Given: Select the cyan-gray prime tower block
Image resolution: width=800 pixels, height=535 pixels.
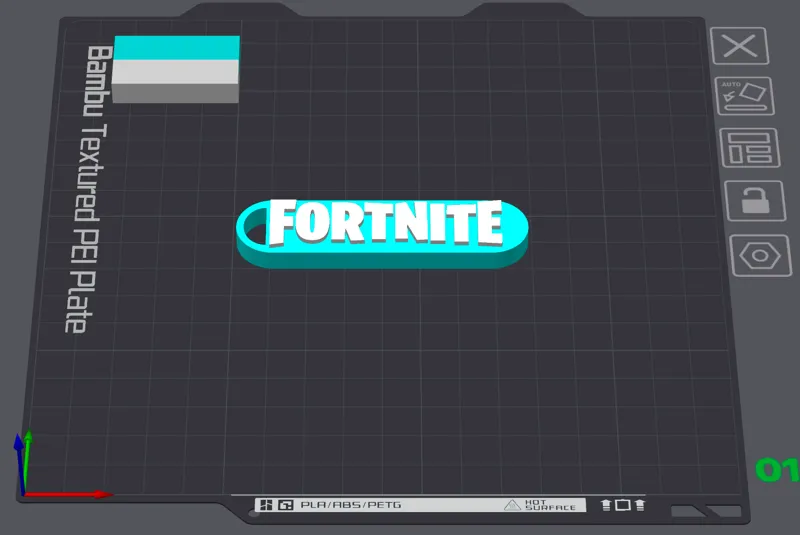Looking at the screenshot, I should [176, 69].
